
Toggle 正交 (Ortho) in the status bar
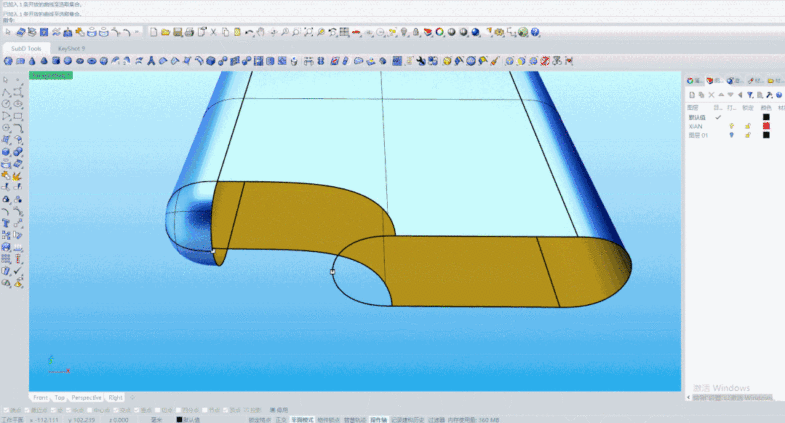[279, 420]
